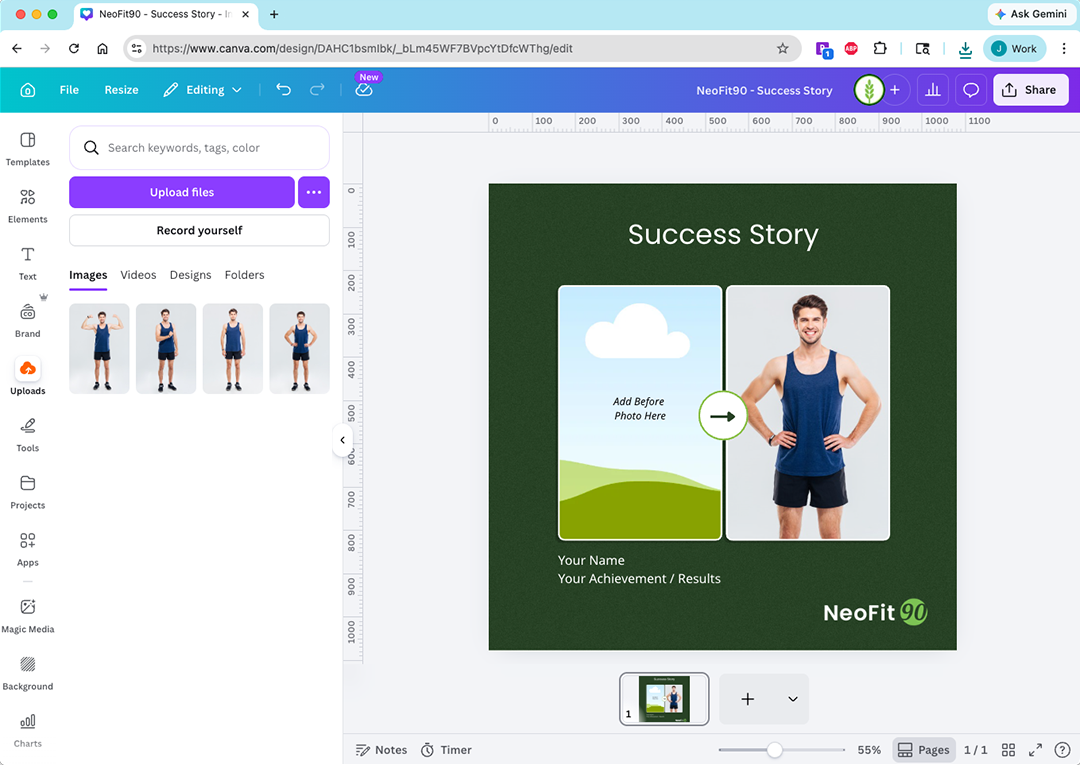
Task: Open the Magic Media app
Action: point(27,614)
